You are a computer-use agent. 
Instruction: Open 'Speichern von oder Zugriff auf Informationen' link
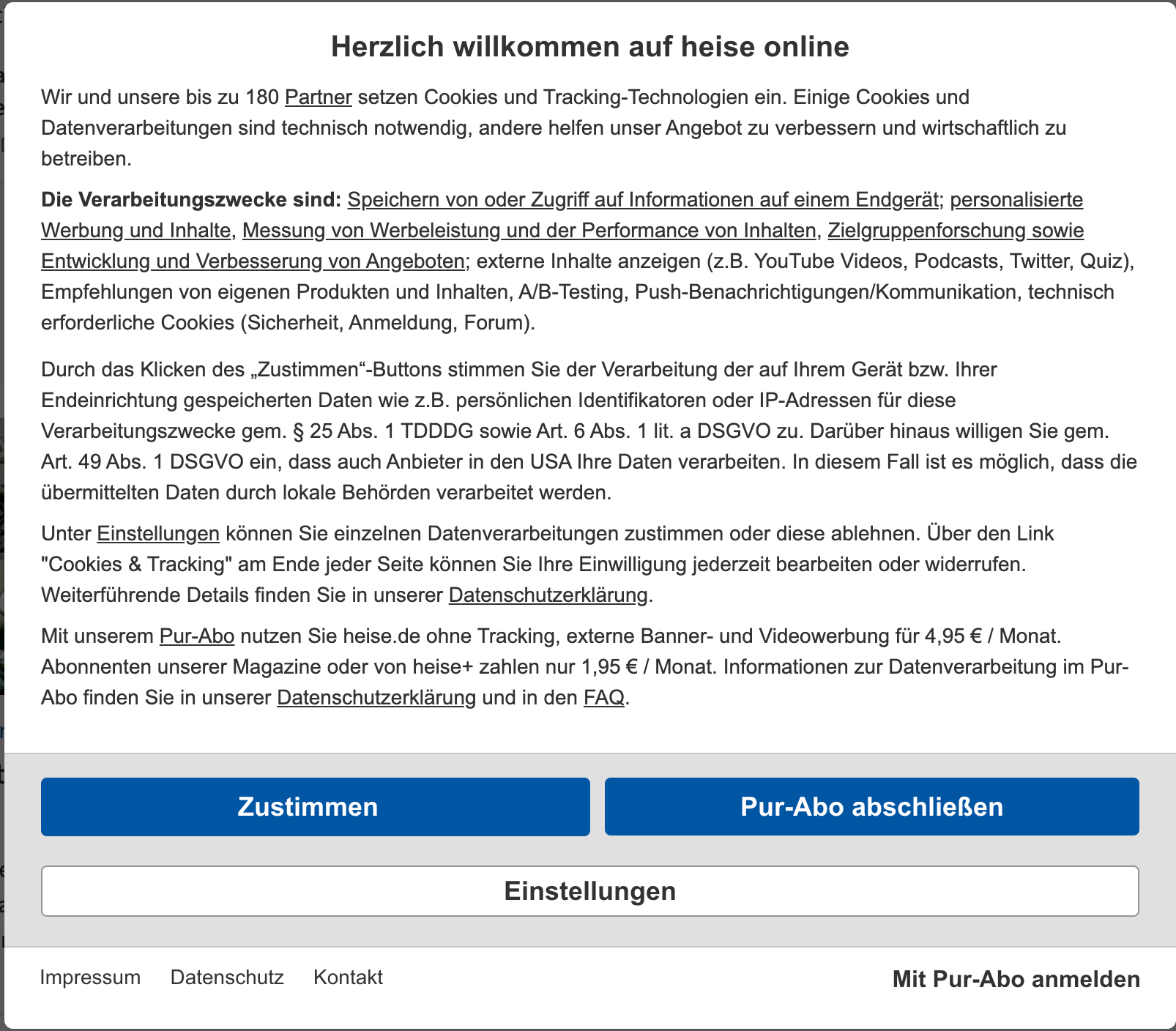[642, 200]
